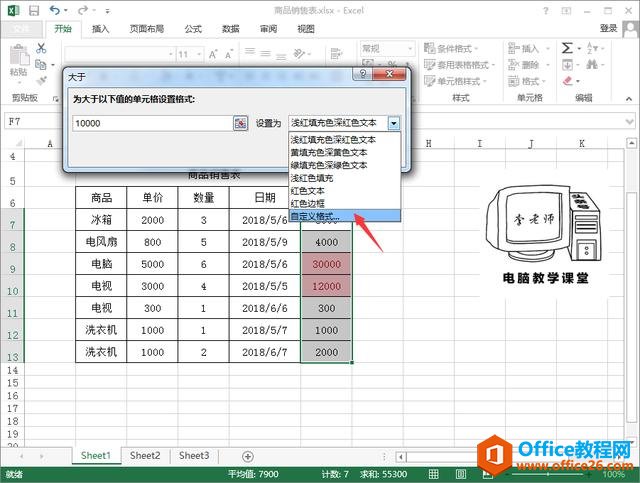The height and width of the screenshot is (483, 640).
Task: Undo the last action
Action: (x=55, y=11)
